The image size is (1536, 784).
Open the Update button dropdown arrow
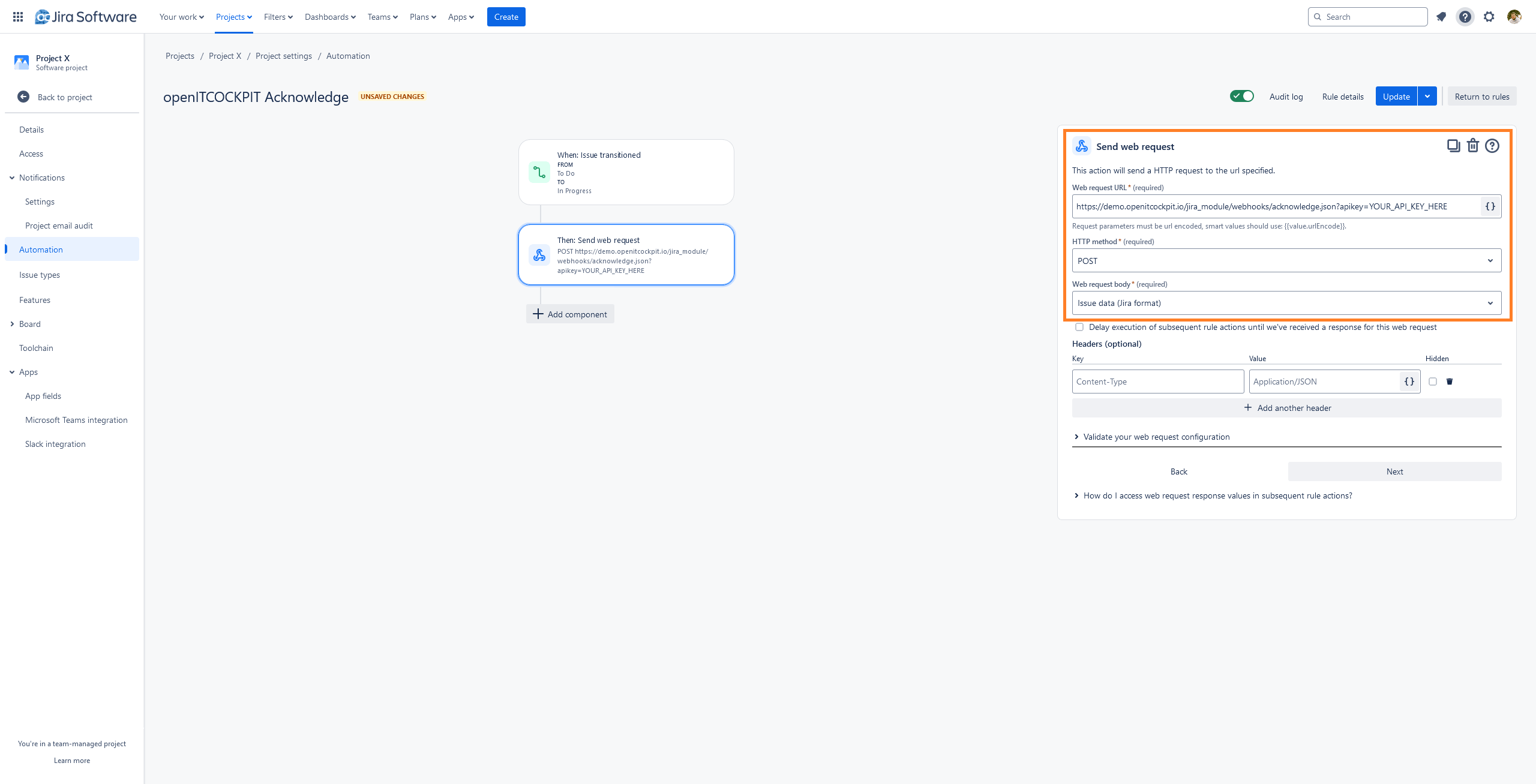click(x=1427, y=96)
